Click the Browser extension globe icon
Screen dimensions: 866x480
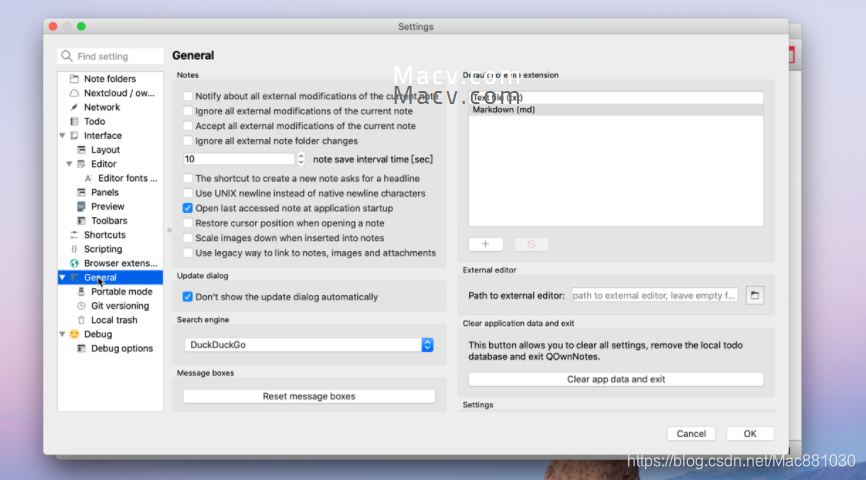pos(74,263)
